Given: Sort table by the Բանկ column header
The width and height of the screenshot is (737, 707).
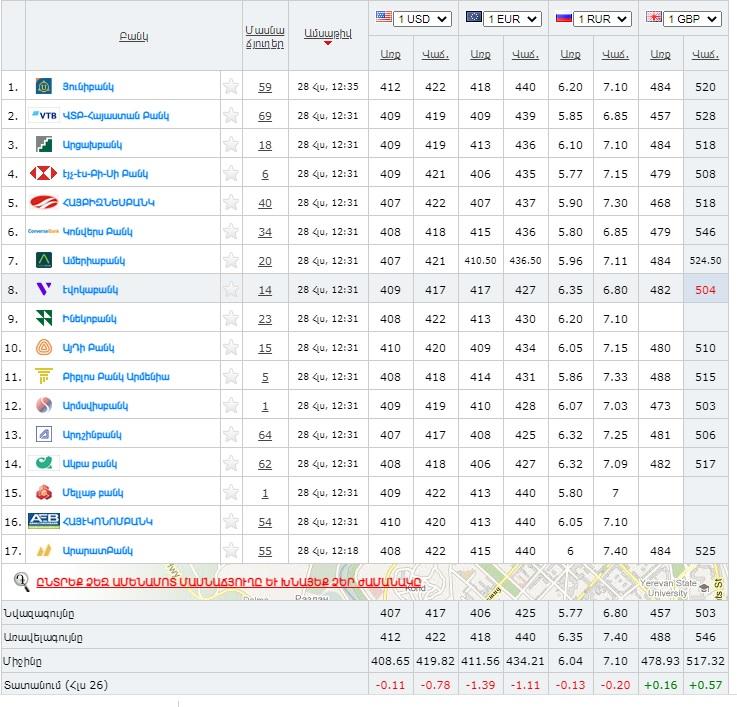Looking at the screenshot, I should pyautogui.click(x=133, y=36).
